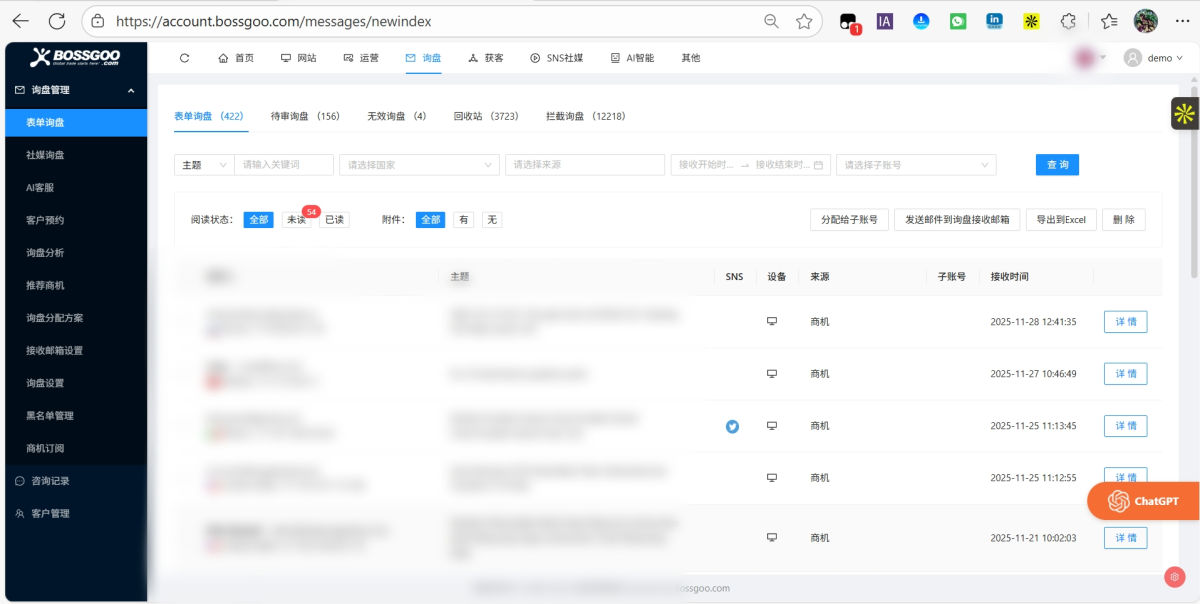This screenshot has width=1200, height=604.
Task: Open the 拦截询盘 tab
Action: pyautogui.click(x=585, y=116)
